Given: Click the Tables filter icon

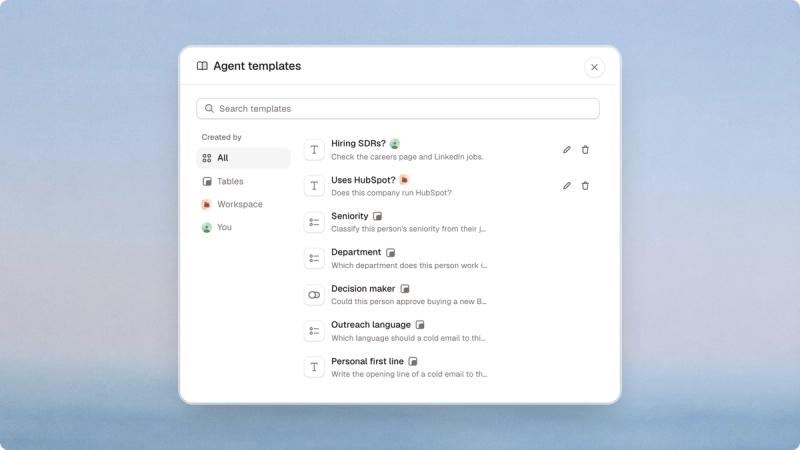Looking at the screenshot, I should (x=207, y=181).
